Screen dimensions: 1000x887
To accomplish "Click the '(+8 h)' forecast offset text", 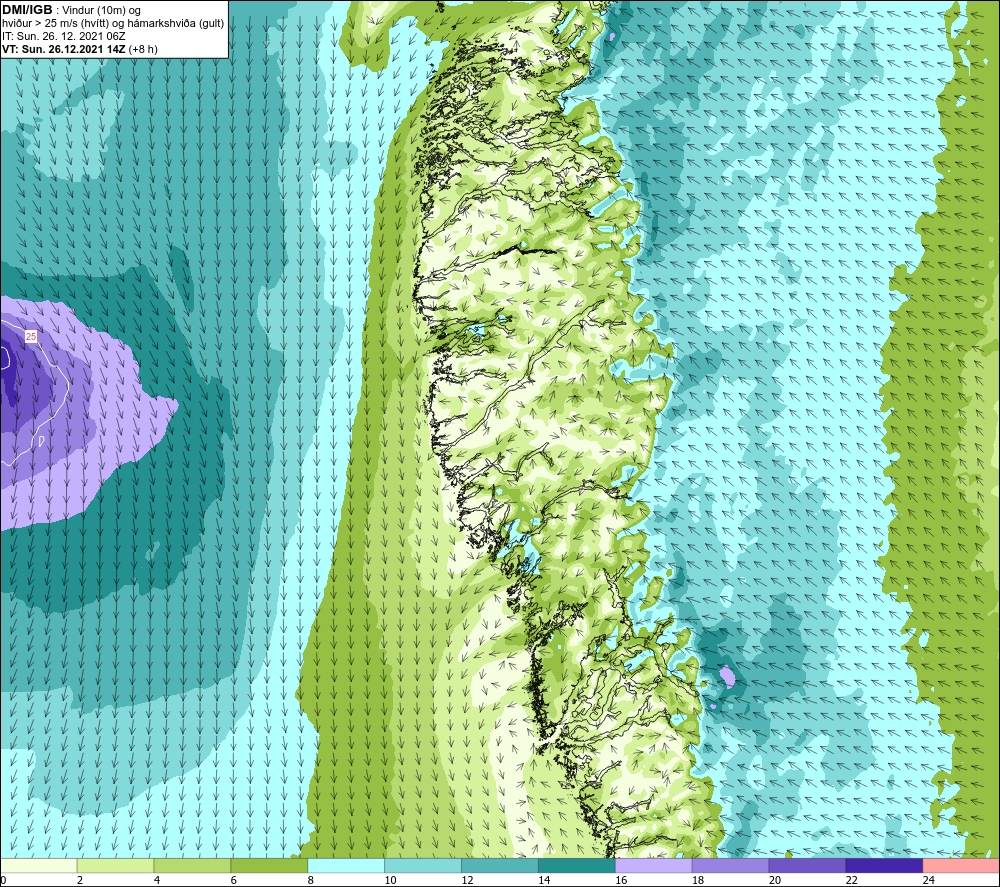I will (x=143, y=49).
